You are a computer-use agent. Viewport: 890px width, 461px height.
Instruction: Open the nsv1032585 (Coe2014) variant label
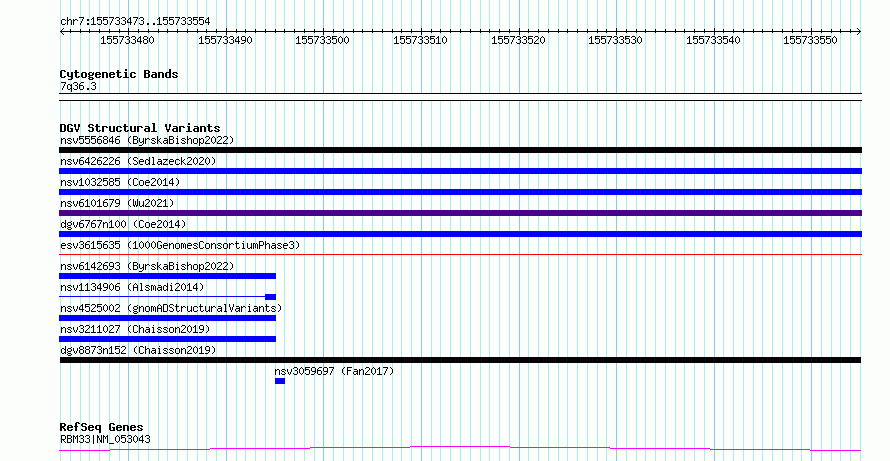pyautogui.click(x=120, y=182)
